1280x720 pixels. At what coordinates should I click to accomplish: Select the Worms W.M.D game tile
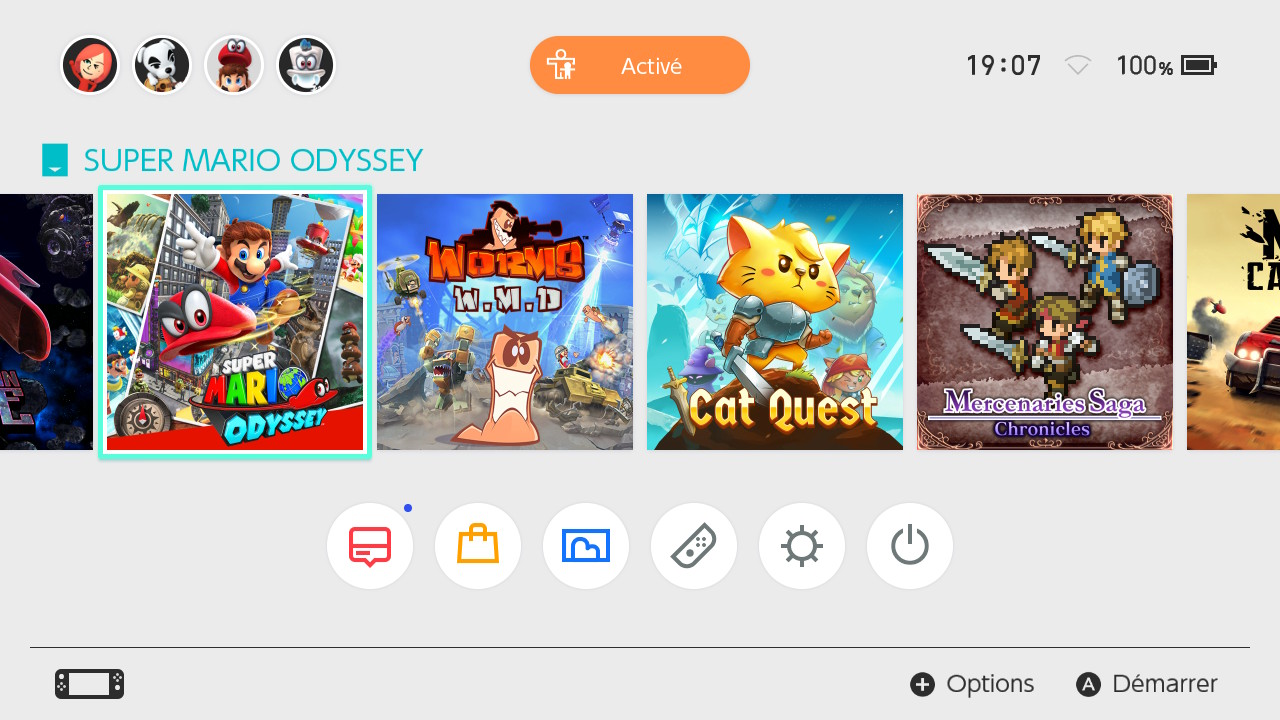point(505,322)
